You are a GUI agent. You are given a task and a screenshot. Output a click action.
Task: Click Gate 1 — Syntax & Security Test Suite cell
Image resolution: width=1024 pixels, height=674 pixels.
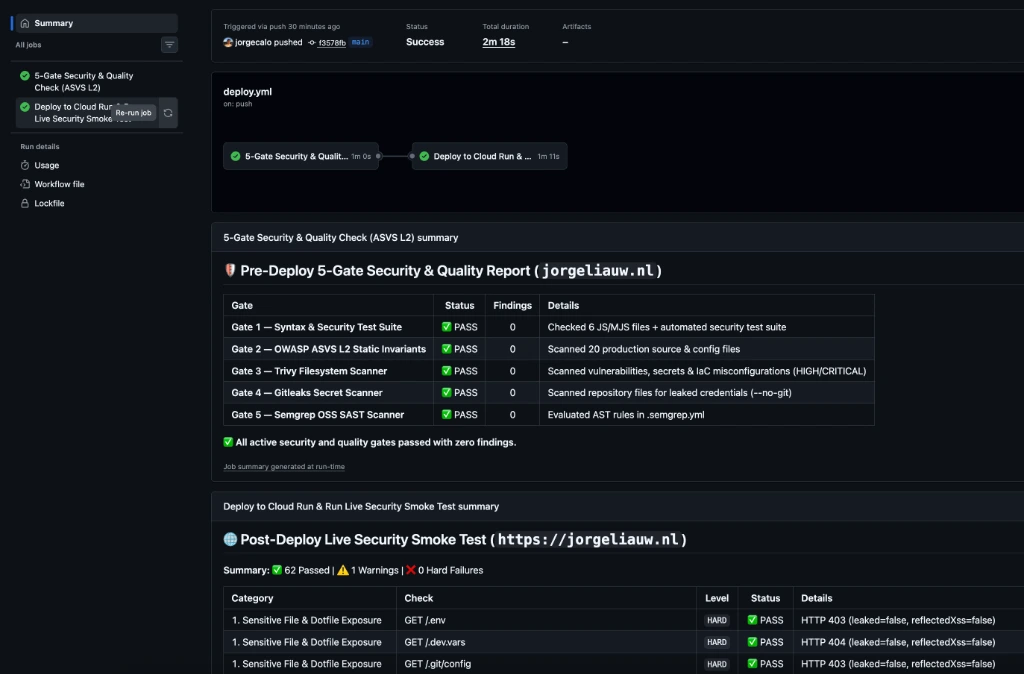coord(328,327)
